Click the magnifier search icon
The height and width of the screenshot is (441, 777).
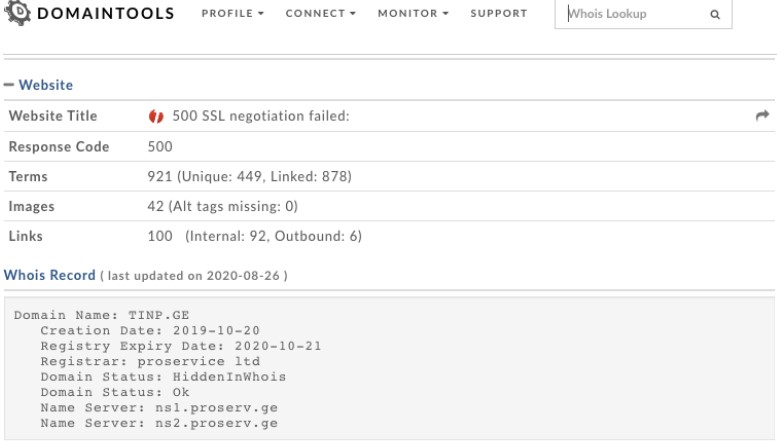tap(713, 15)
